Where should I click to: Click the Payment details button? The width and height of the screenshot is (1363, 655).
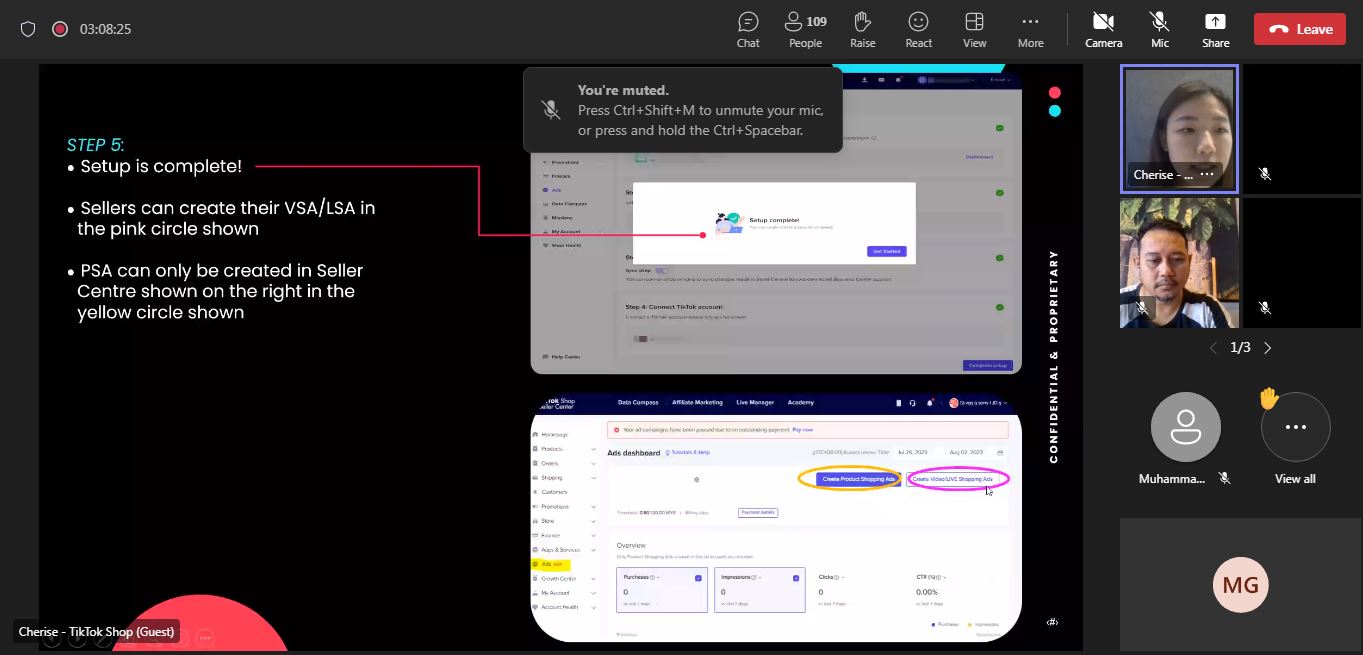pos(757,512)
